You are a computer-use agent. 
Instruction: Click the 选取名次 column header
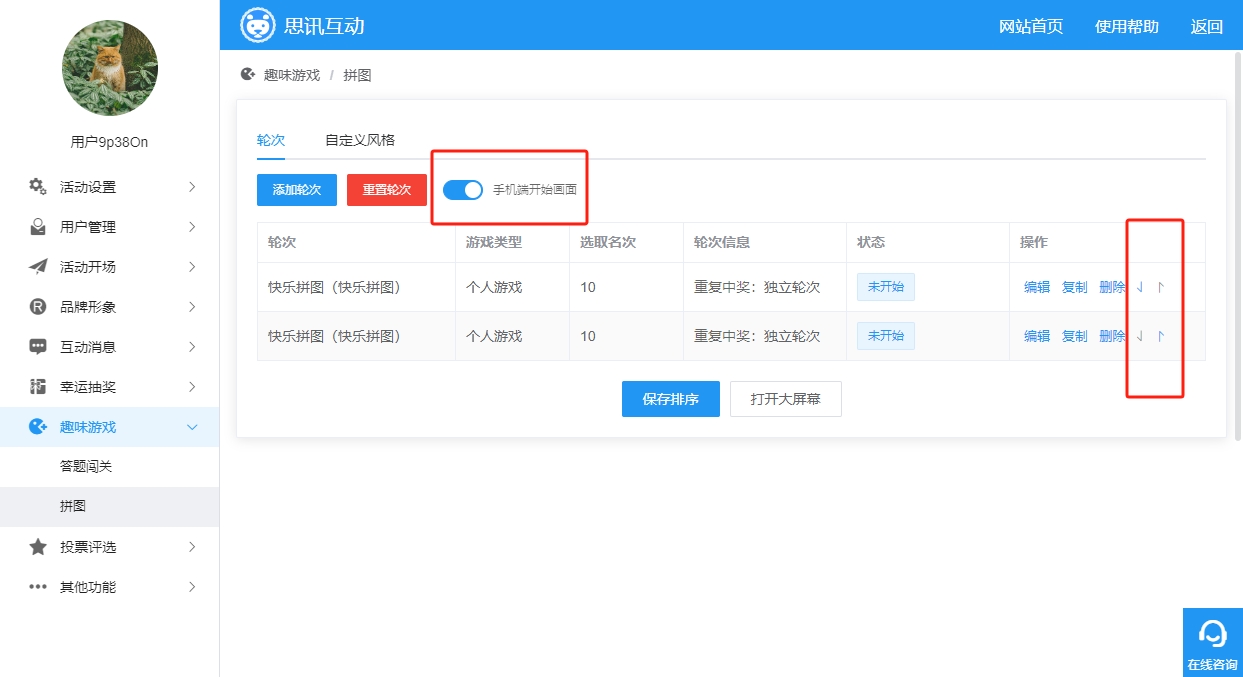608,242
